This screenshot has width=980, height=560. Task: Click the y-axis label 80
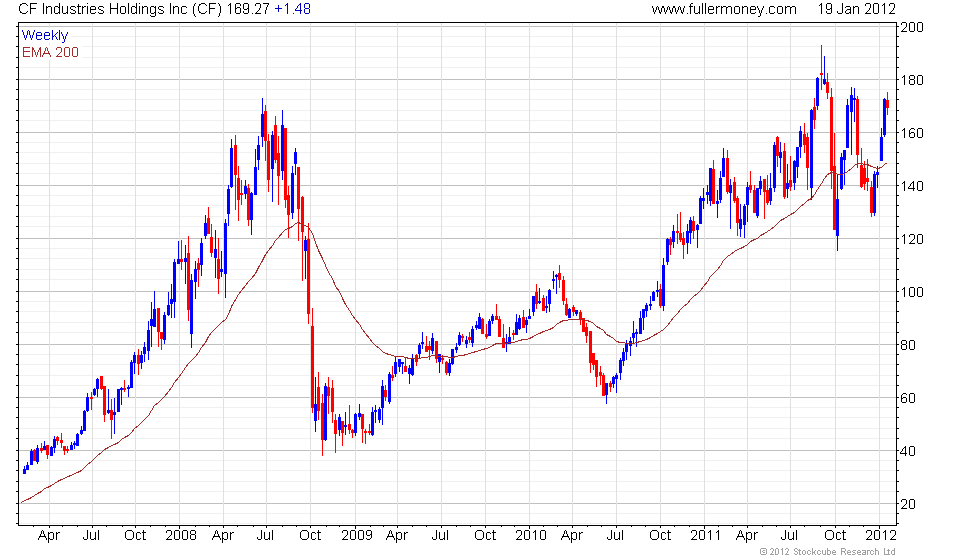(908, 345)
